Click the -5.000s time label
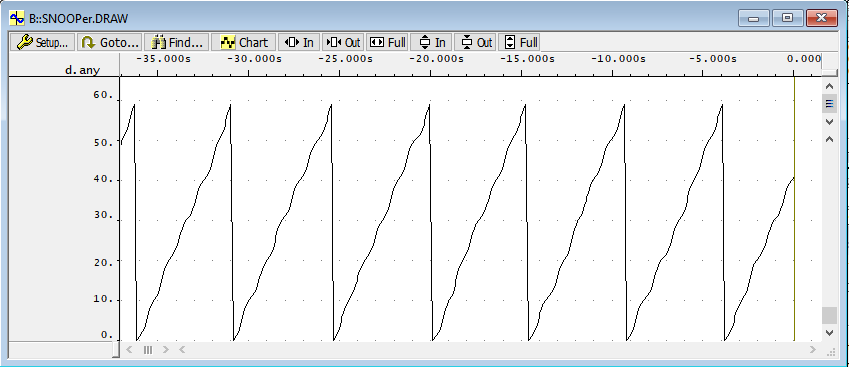This screenshot has width=849, height=367. 713,58
